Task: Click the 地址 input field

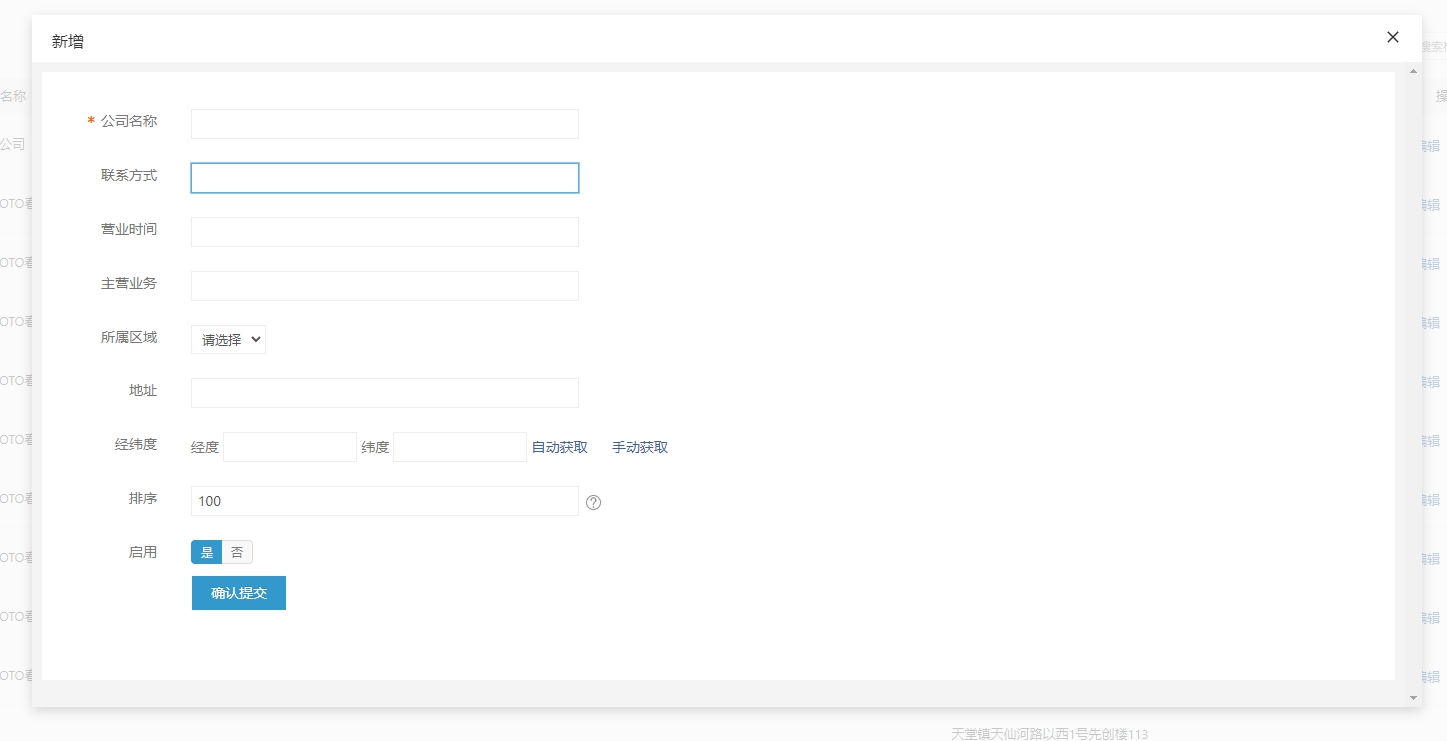Action: tap(384, 393)
